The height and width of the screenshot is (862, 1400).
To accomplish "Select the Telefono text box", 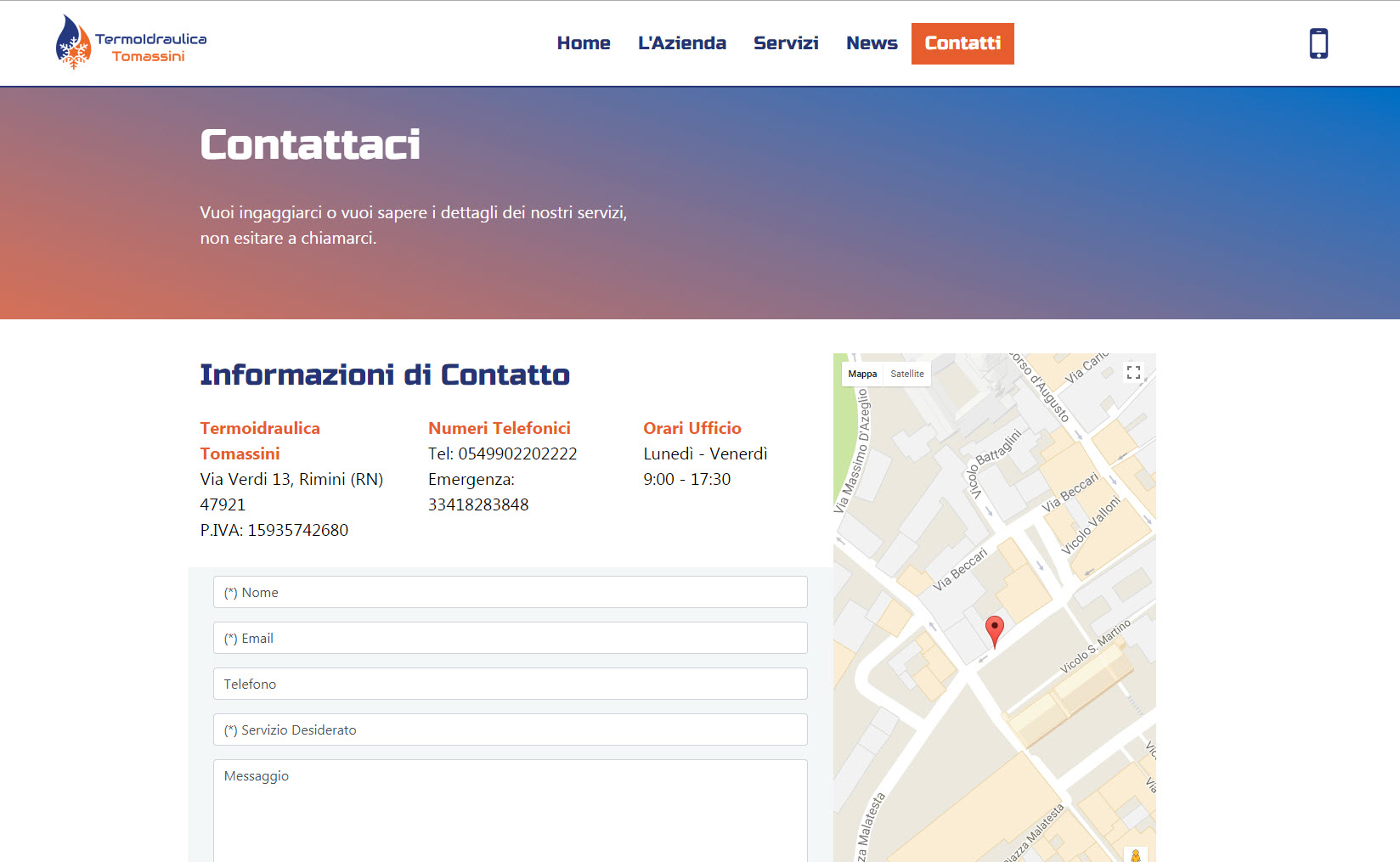I will pos(510,684).
